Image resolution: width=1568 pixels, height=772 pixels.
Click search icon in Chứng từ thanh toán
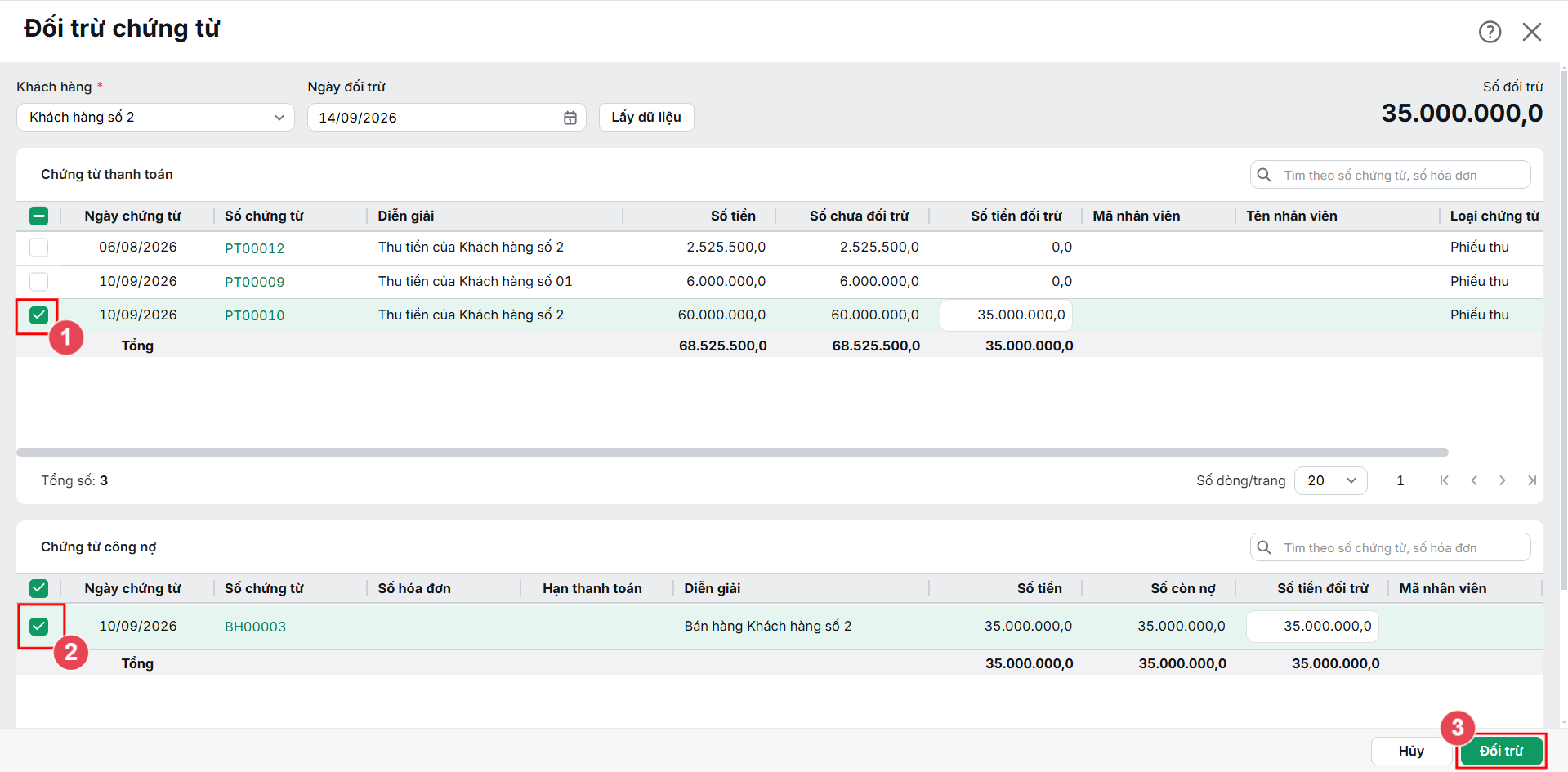tap(1264, 175)
